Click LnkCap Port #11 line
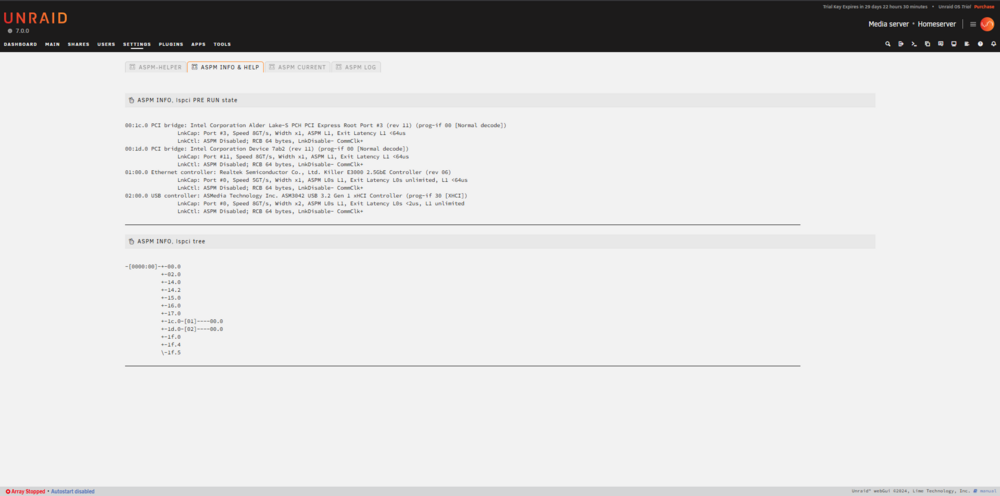Image resolution: width=1000 pixels, height=496 pixels. point(293,157)
